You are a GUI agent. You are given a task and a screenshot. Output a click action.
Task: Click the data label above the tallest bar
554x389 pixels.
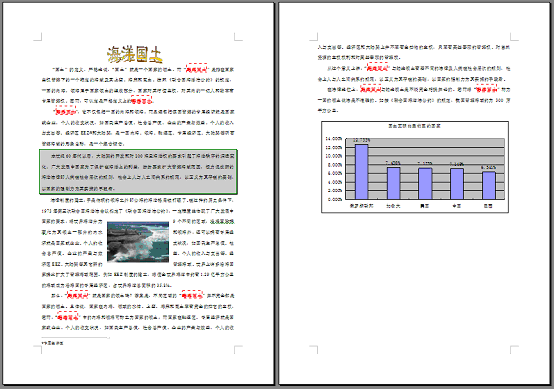[361, 140]
